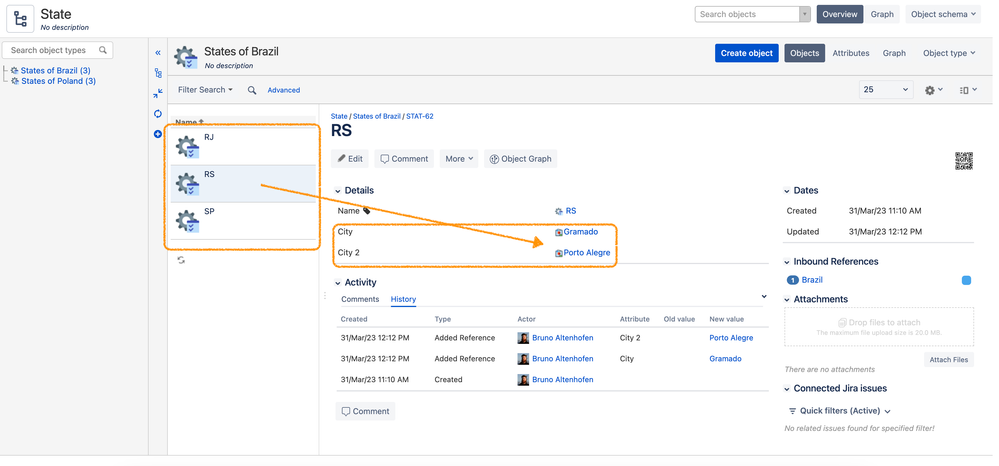Click the magnifier icon beside Filter Search
Viewport: 999px width, 466px height.
(252, 90)
